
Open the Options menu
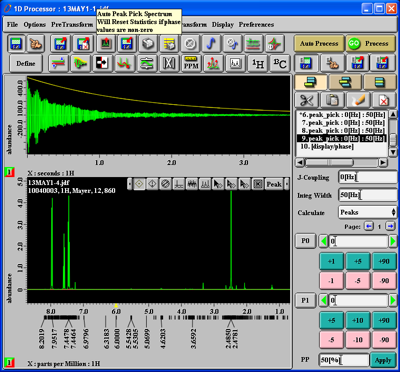(35, 25)
